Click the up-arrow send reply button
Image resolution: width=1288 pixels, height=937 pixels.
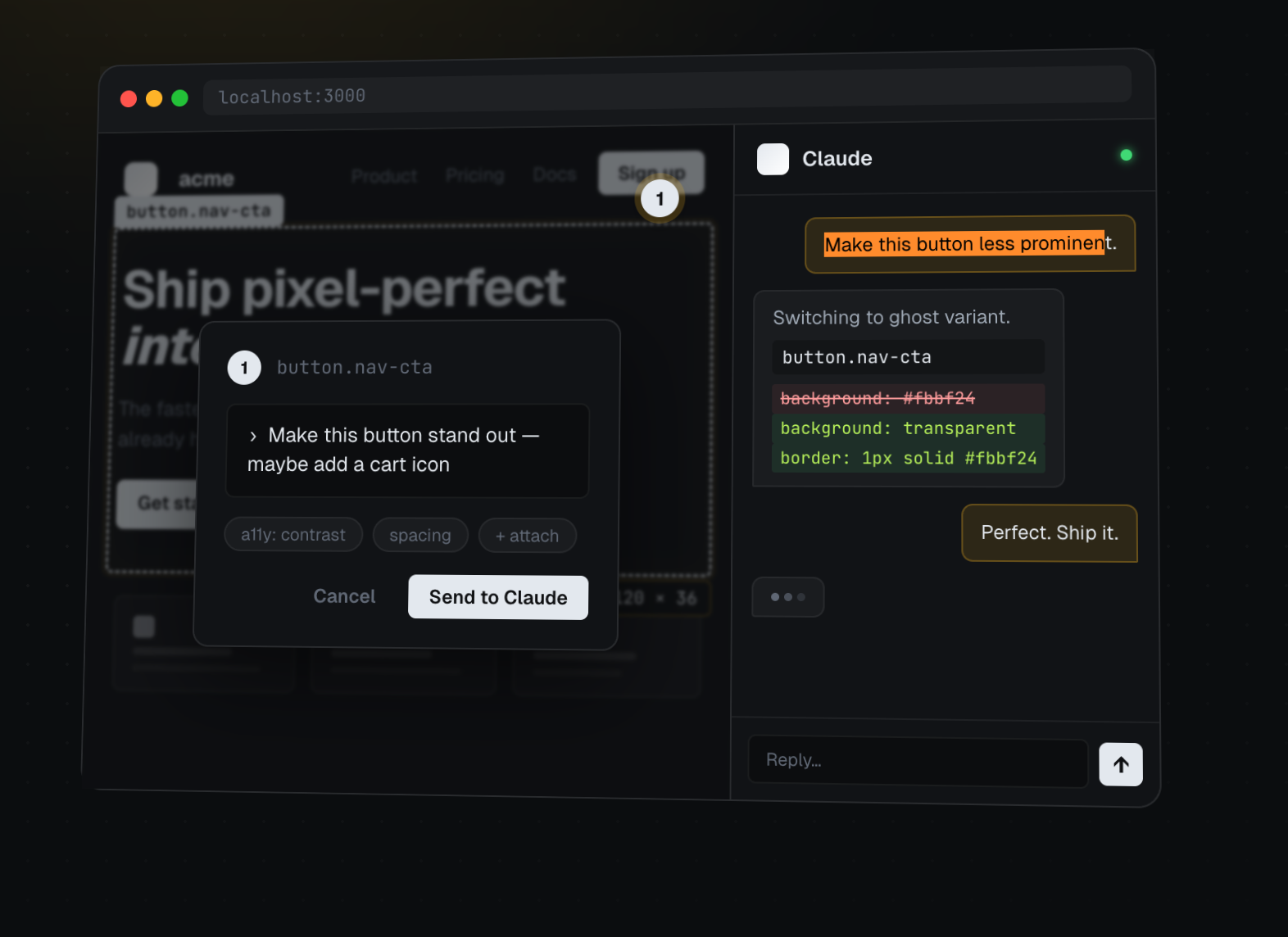[x=1120, y=764]
